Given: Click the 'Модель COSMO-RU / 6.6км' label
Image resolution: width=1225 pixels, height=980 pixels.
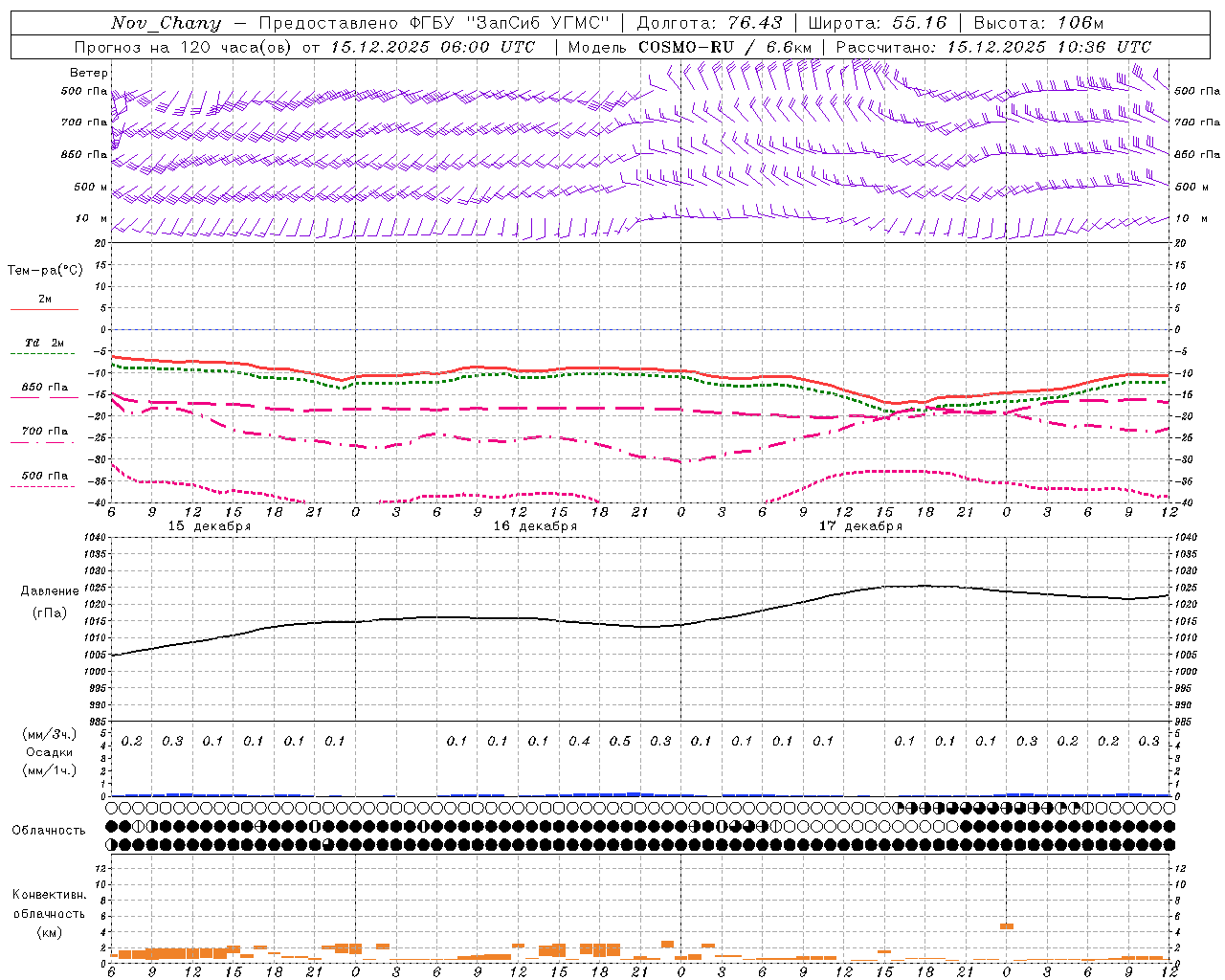Looking at the screenshot, I should pyautogui.click(x=690, y=47).
